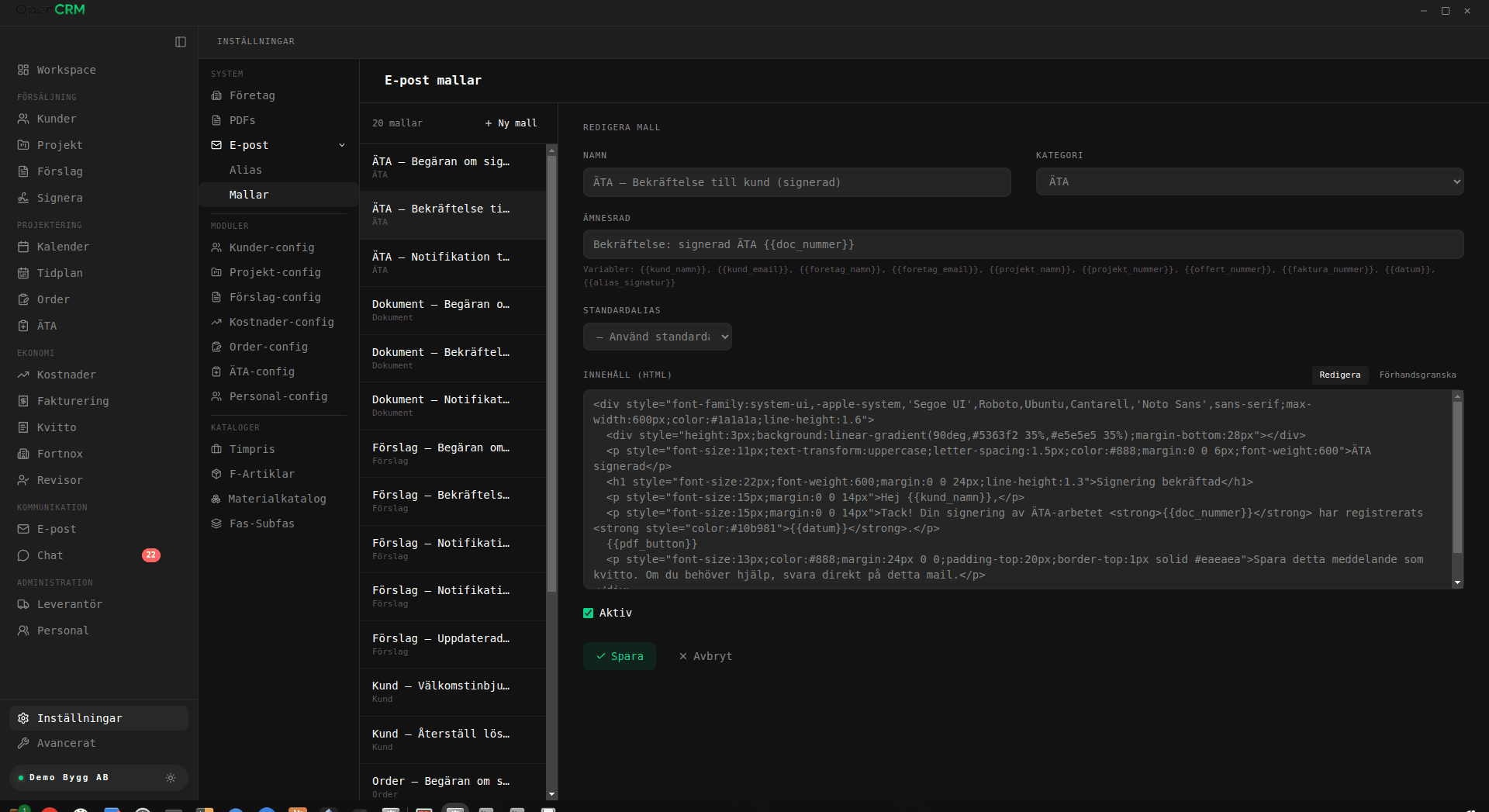
Task: Click the template list scrollbar
Action: point(552,374)
